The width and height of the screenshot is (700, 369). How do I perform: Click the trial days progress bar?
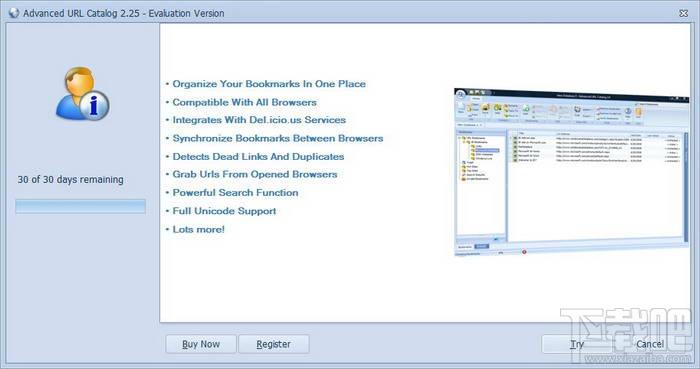80,207
